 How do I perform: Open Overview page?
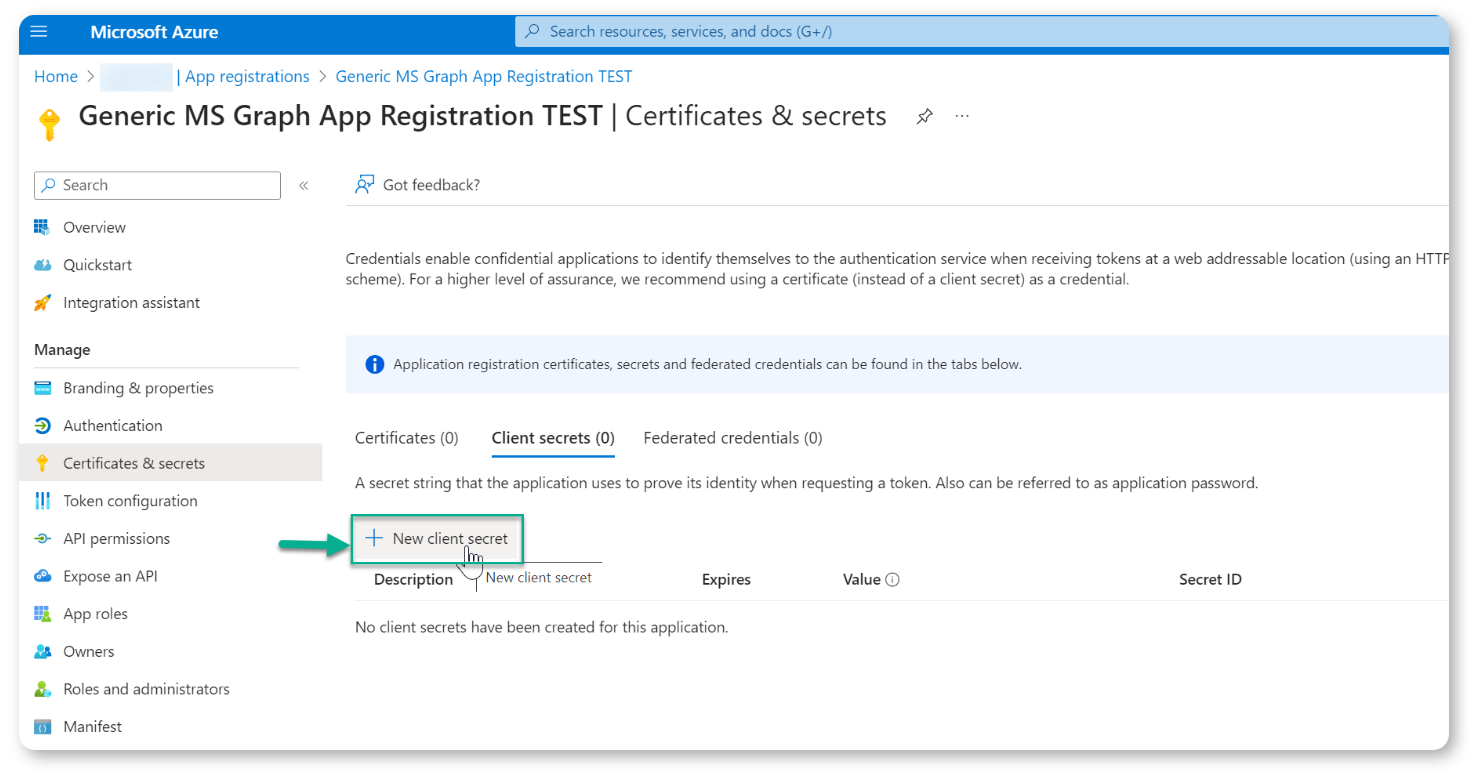94,228
